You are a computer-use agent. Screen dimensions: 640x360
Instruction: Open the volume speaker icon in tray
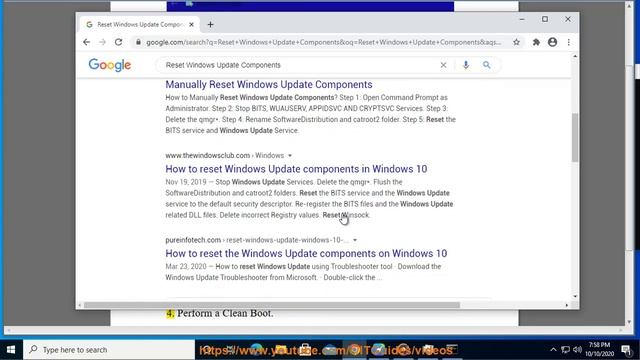577,350
